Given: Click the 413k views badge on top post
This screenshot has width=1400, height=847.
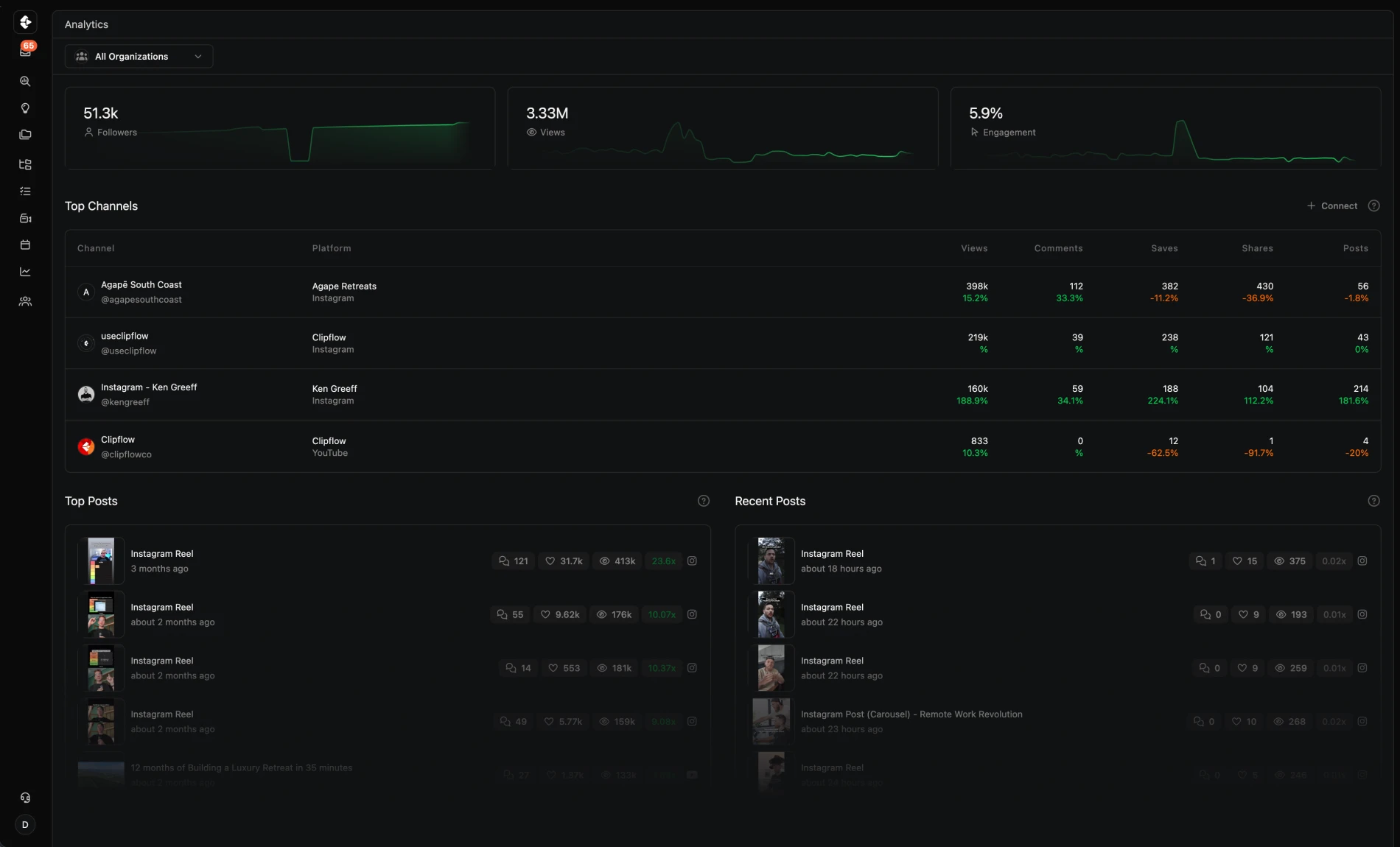Looking at the screenshot, I should 617,560.
